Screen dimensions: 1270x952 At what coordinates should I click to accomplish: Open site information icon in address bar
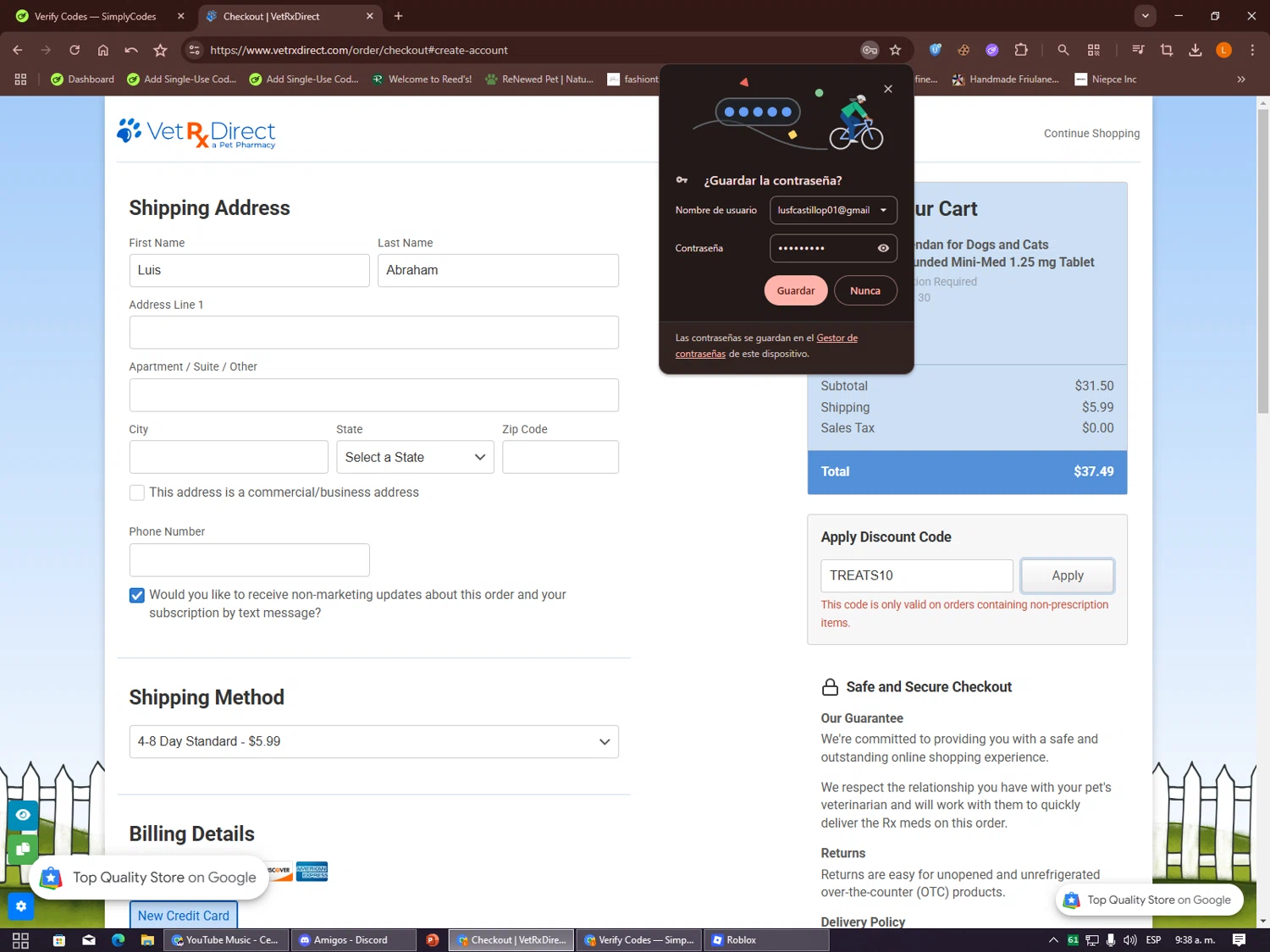click(195, 50)
